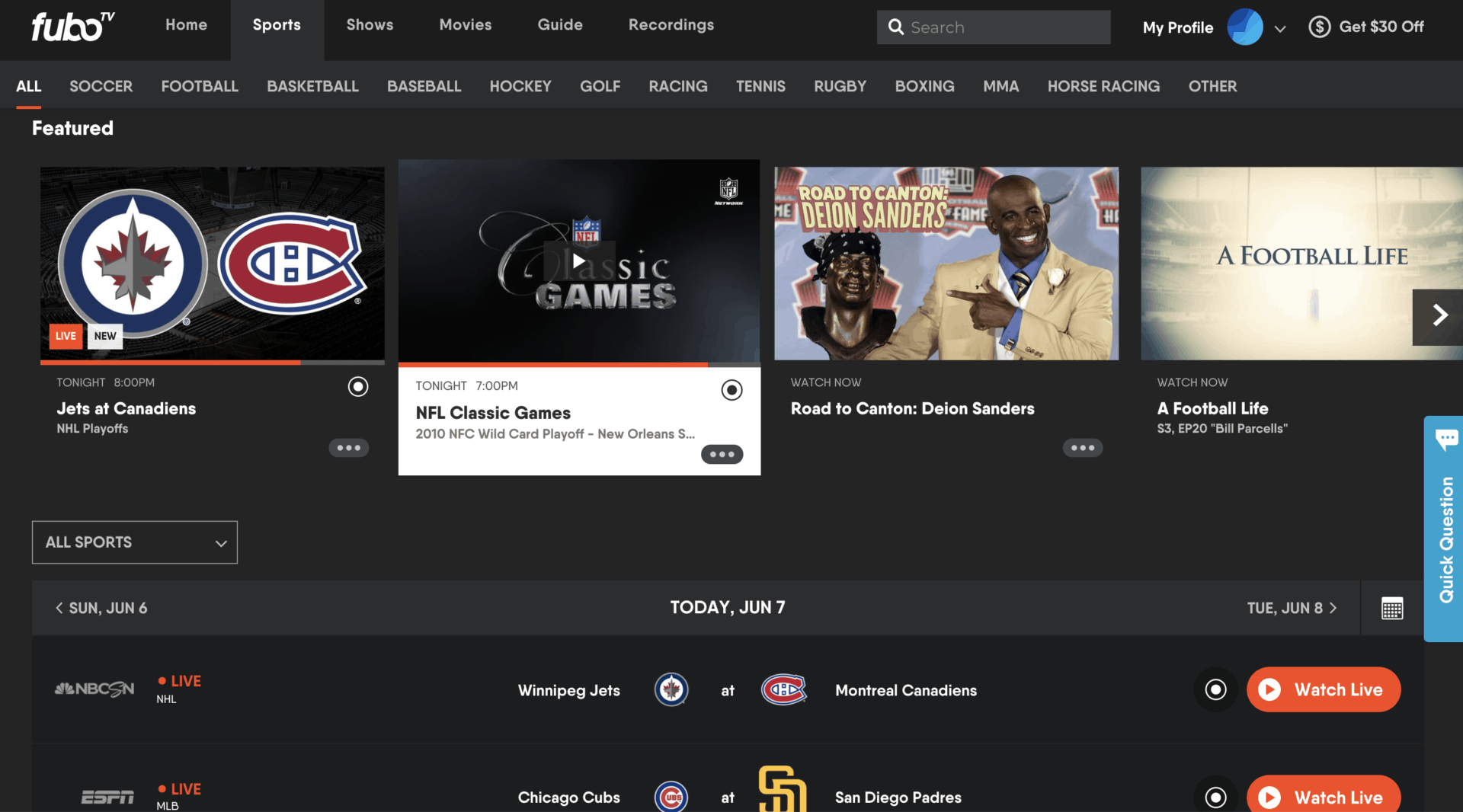This screenshot has height=812, width=1463.
Task: Open the Recordings tab
Action: pyautogui.click(x=671, y=25)
